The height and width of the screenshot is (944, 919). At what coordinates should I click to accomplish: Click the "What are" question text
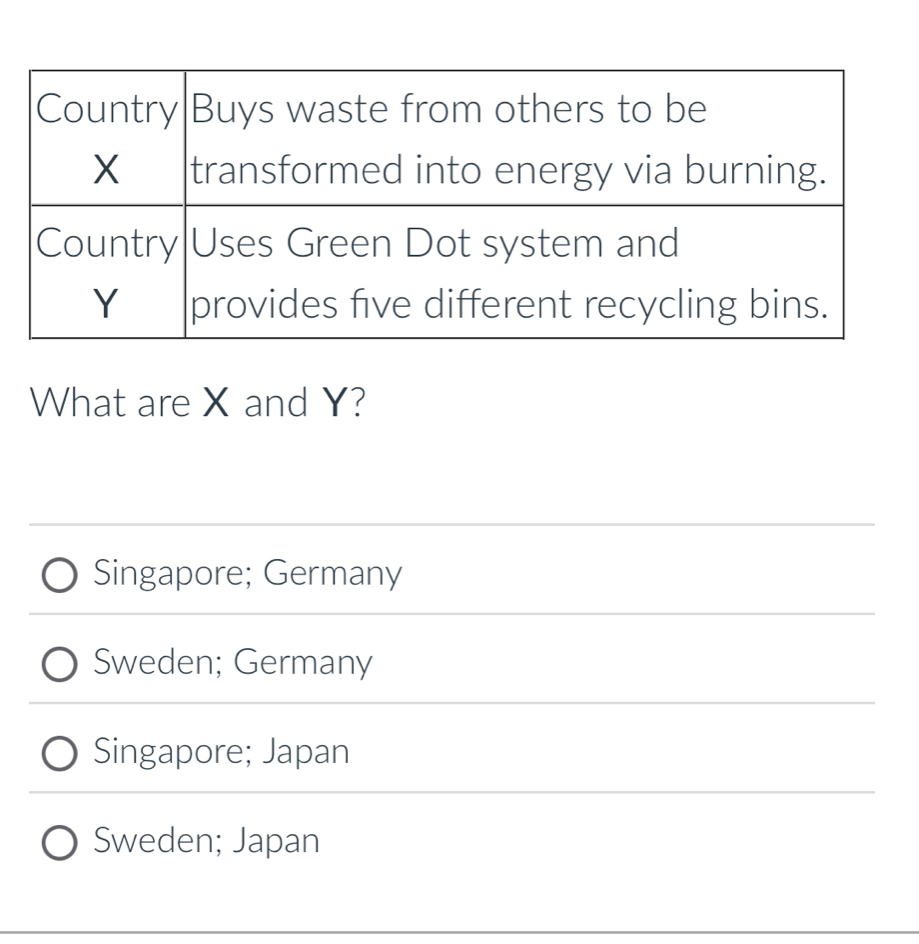tap(110, 403)
